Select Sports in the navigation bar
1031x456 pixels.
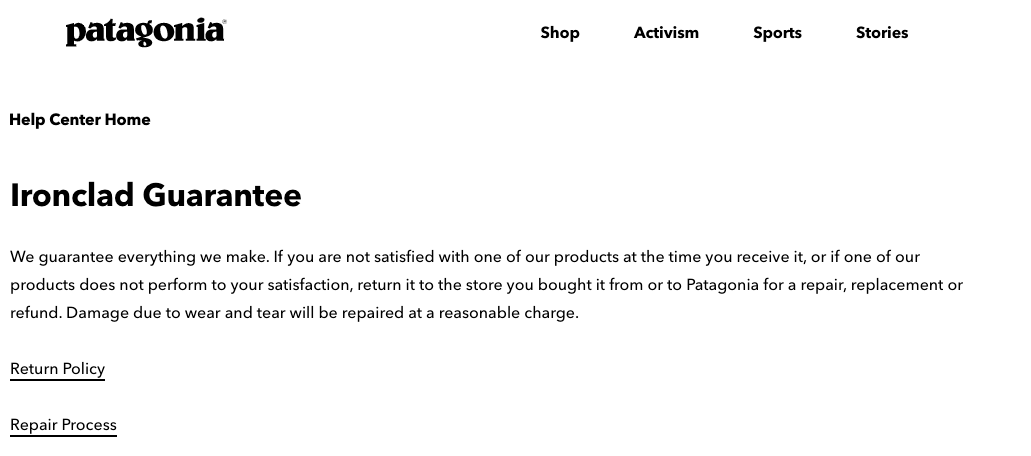777,33
